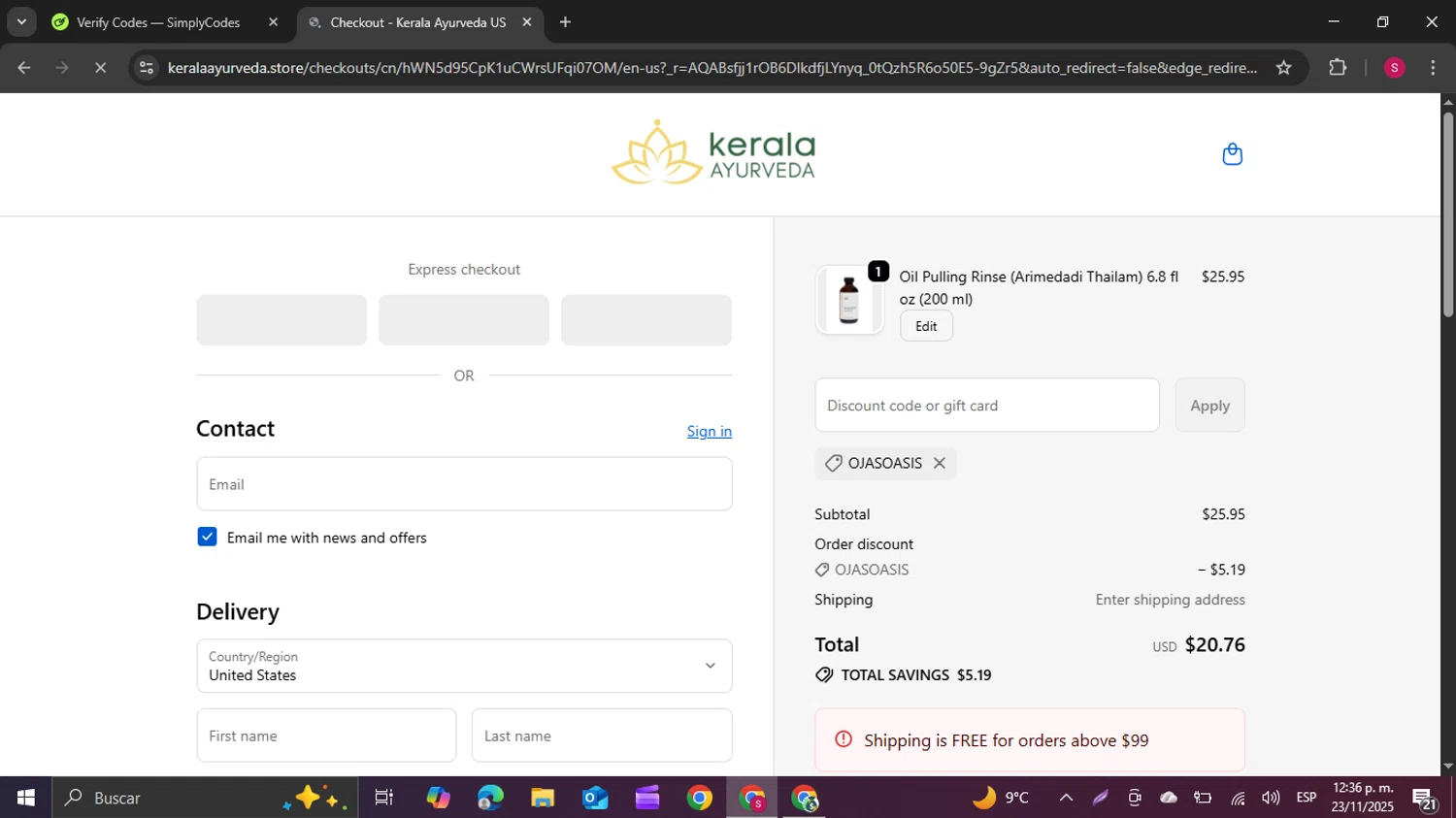Screen dimensions: 1456x818
Task: Switch to Verify Codes — SimplyCodes tab
Action: (158, 21)
